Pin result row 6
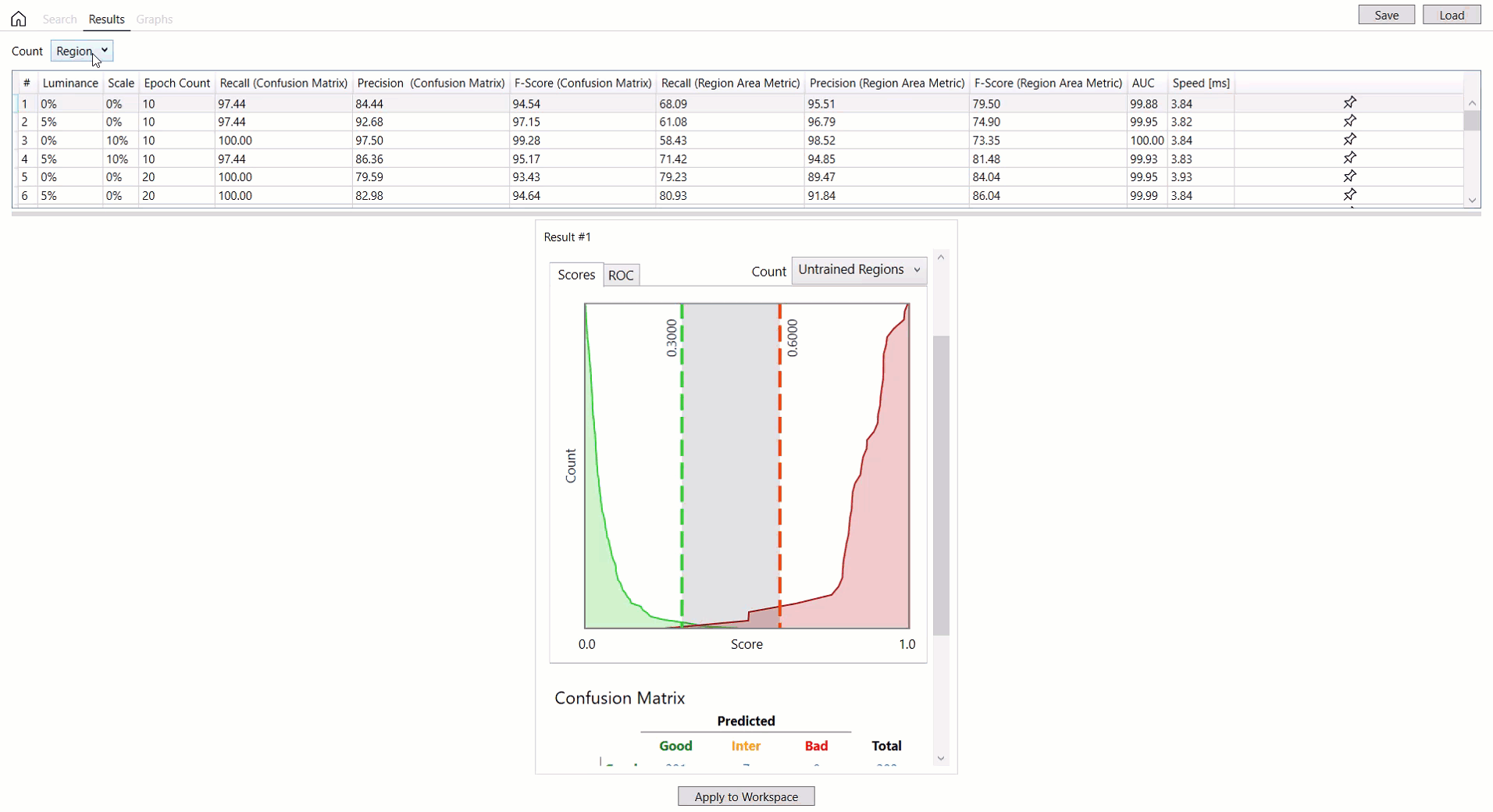 1349,194
